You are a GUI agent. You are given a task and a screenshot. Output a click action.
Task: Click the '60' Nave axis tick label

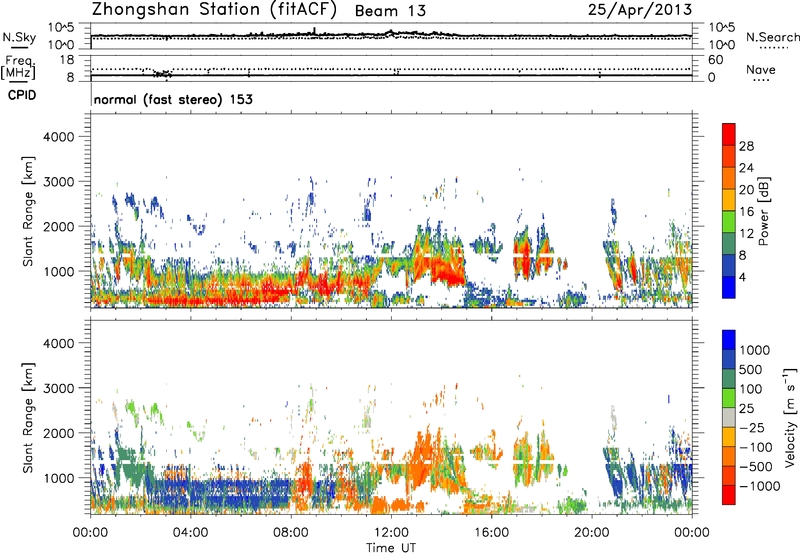[x=716, y=60]
